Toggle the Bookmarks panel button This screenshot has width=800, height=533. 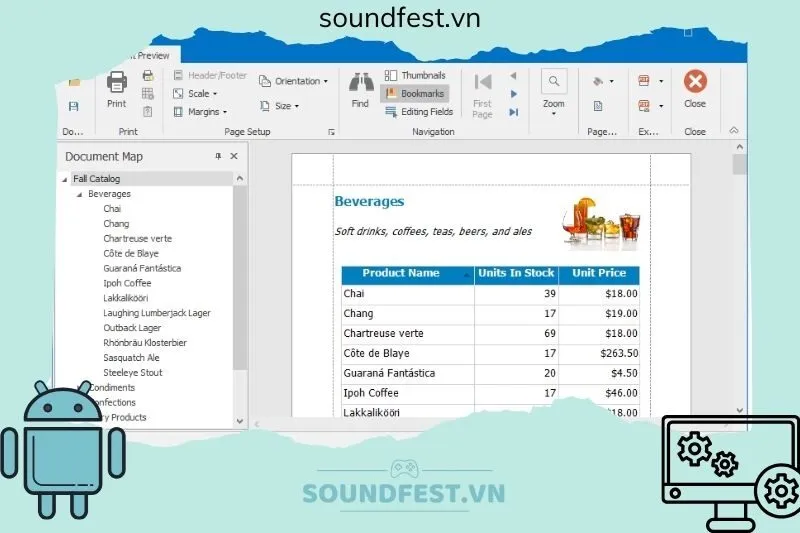click(x=415, y=94)
